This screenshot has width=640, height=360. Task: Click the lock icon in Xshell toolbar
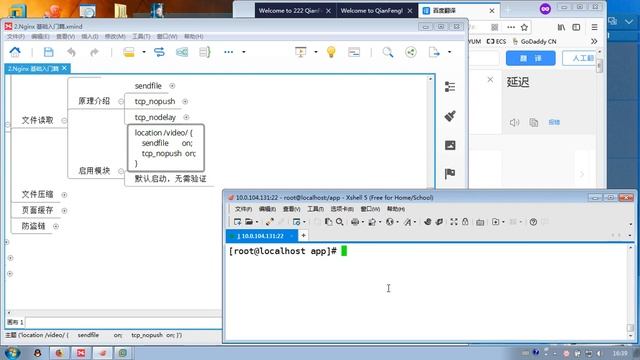coord(465,222)
